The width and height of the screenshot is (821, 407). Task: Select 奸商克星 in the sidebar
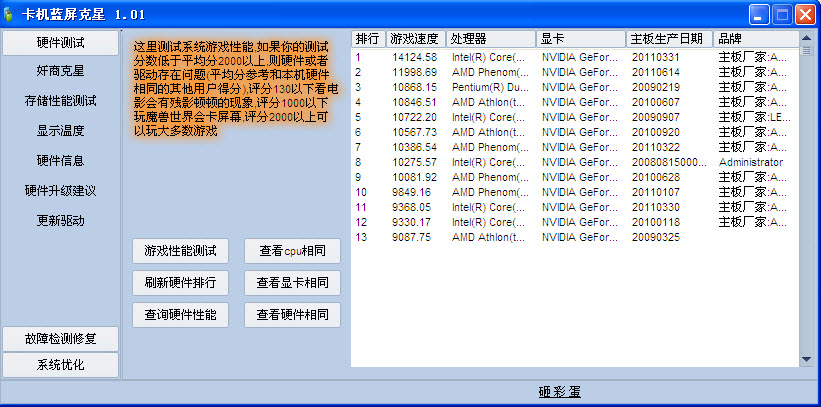point(61,71)
